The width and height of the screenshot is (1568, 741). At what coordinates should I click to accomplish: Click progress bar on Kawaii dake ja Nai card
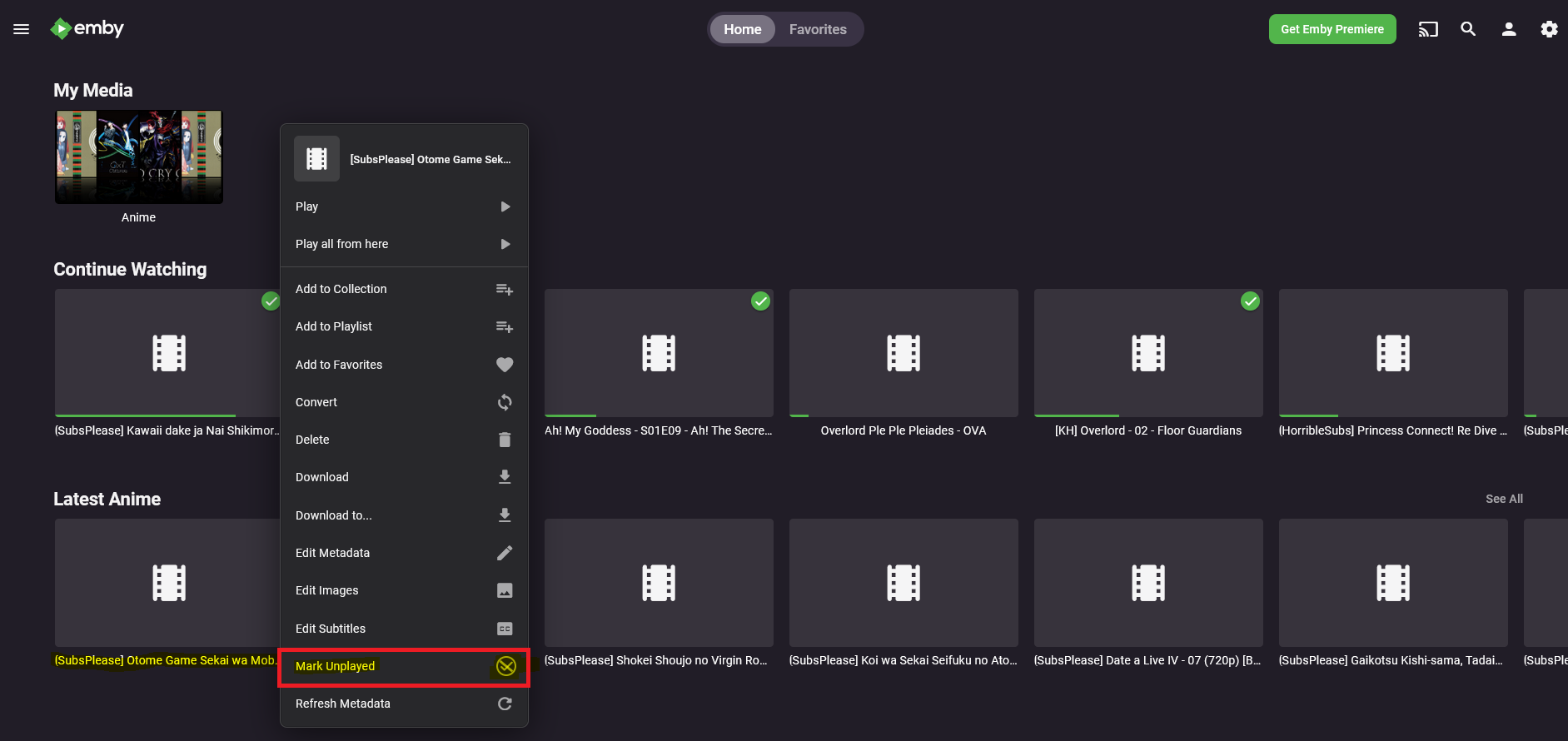(x=146, y=415)
